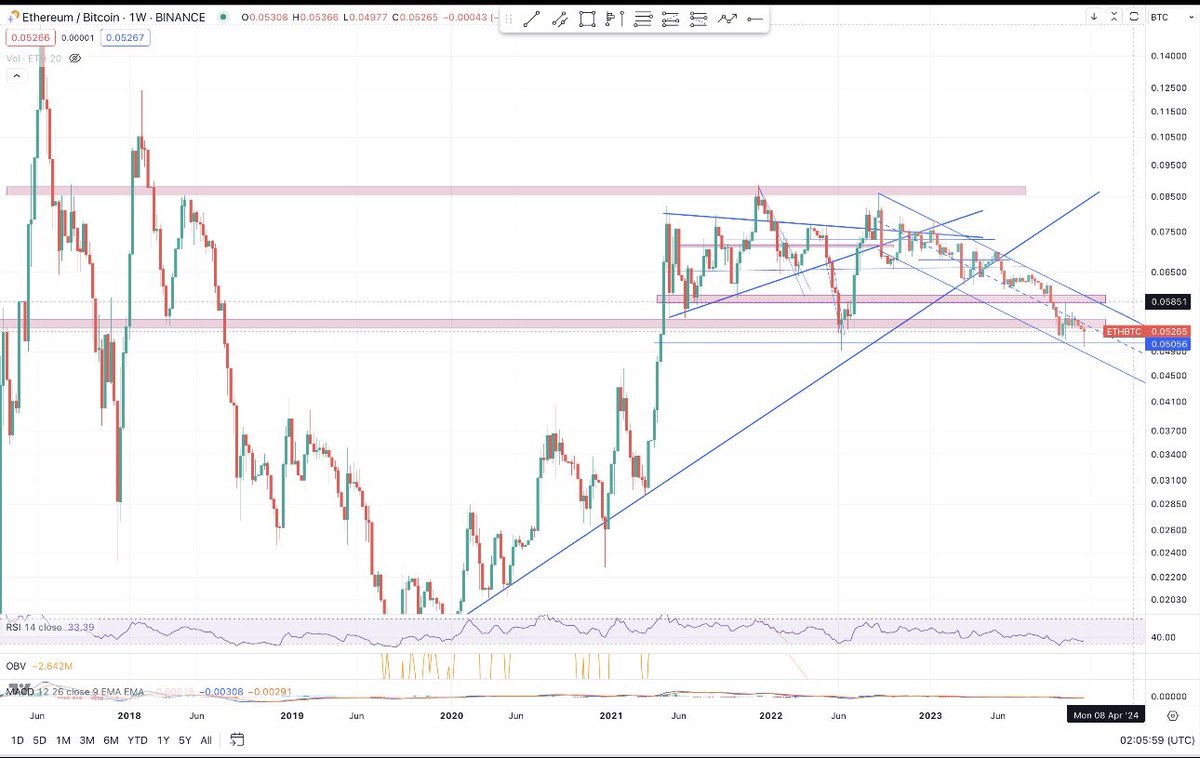Image resolution: width=1200 pixels, height=758 pixels.
Task: Set time range to 1Y
Action: (x=164, y=740)
